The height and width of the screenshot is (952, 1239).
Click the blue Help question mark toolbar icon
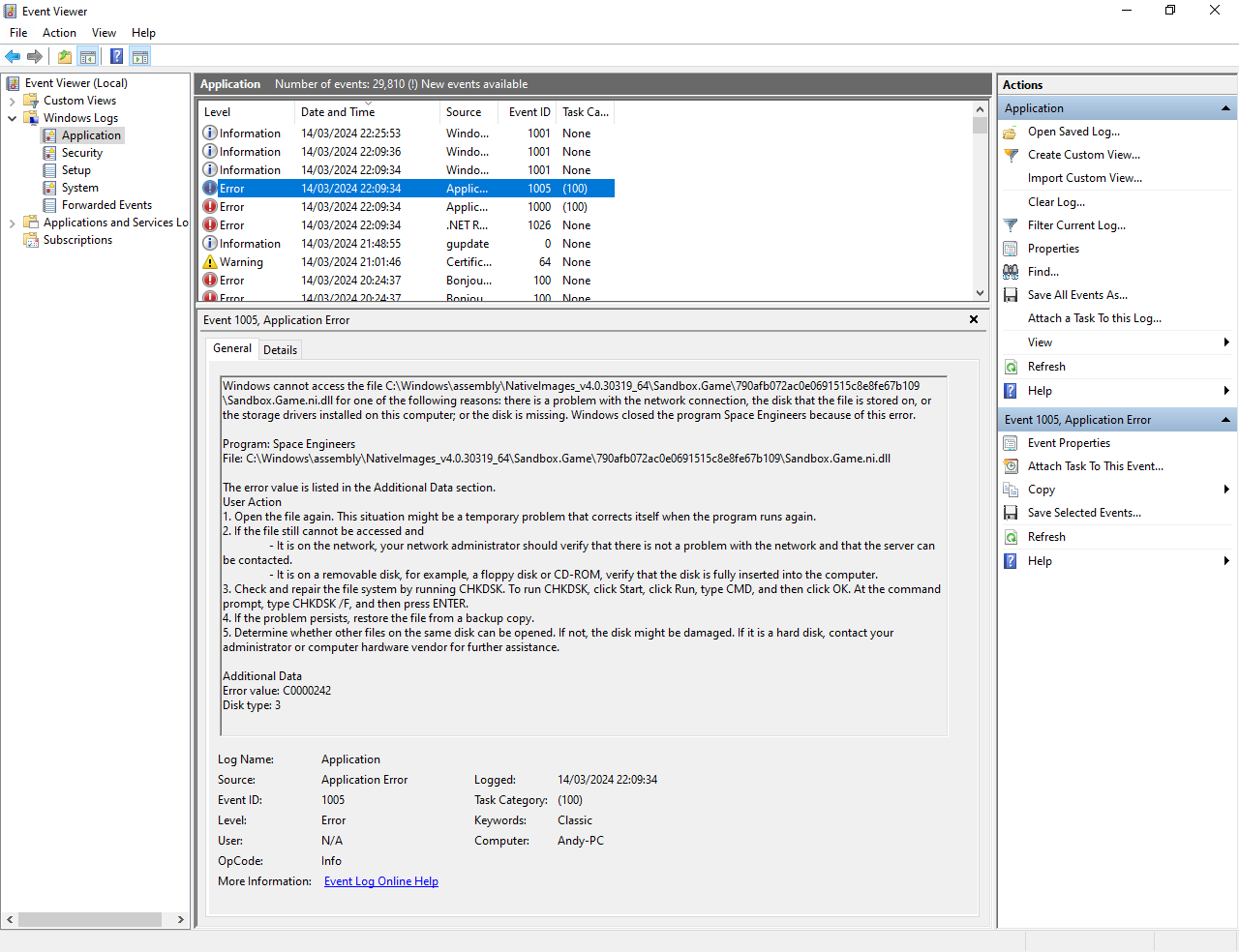pos(116,56)
